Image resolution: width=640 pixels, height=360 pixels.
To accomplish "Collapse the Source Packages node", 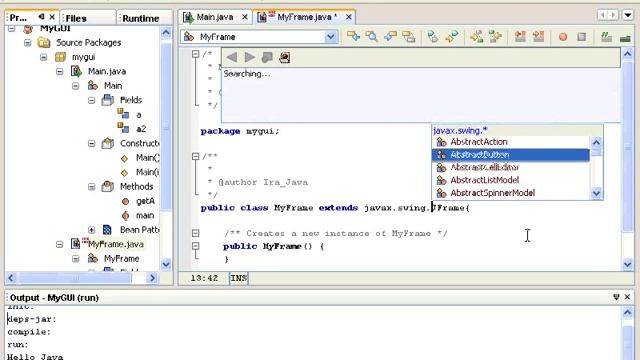I will [27, 42].
